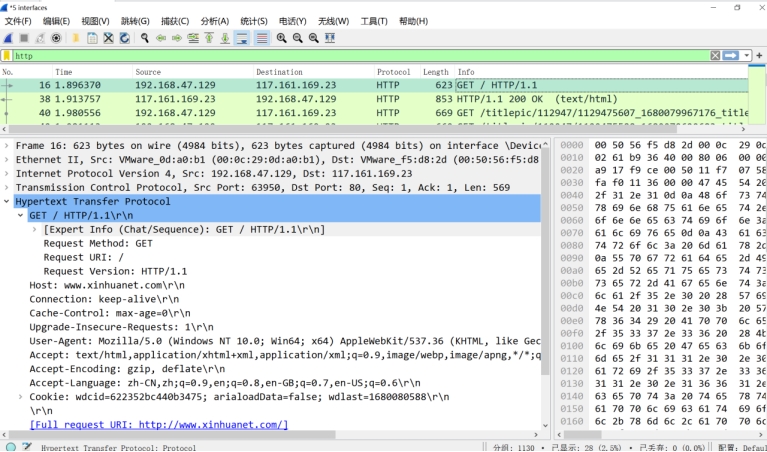Open the display filter history dropdown
Viewport: 767px width, 452px height.
(745, 56)
